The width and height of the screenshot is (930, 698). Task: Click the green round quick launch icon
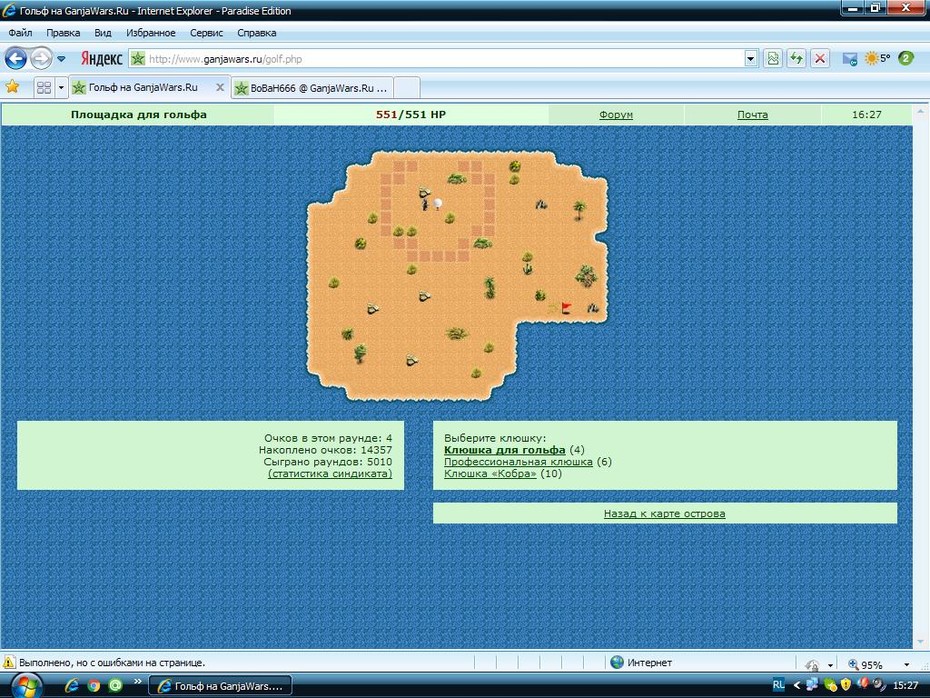[x=115, y=686]
